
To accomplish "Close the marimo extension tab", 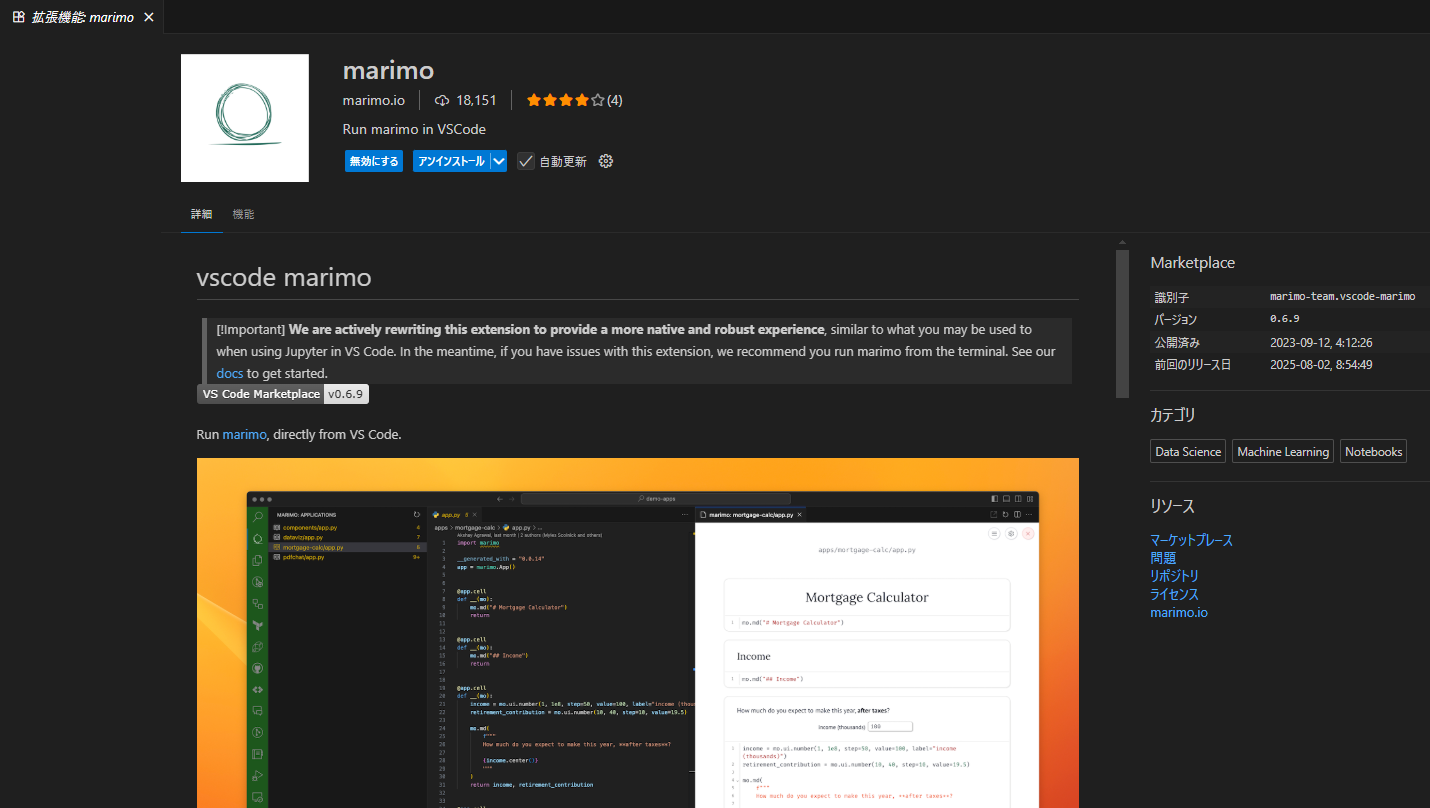I will [x=149, y=17].
